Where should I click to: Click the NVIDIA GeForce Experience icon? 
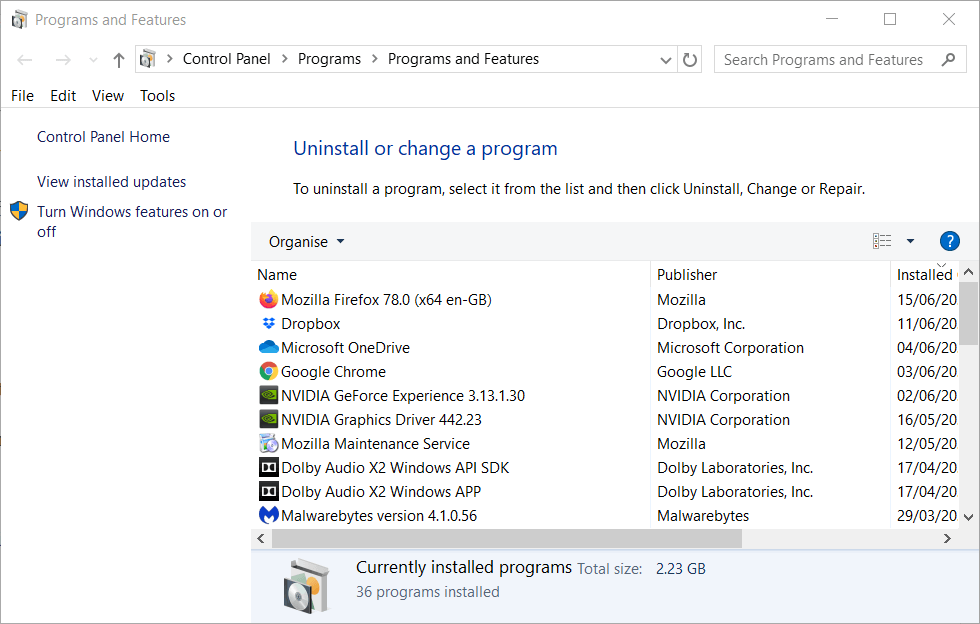point(269,395)
